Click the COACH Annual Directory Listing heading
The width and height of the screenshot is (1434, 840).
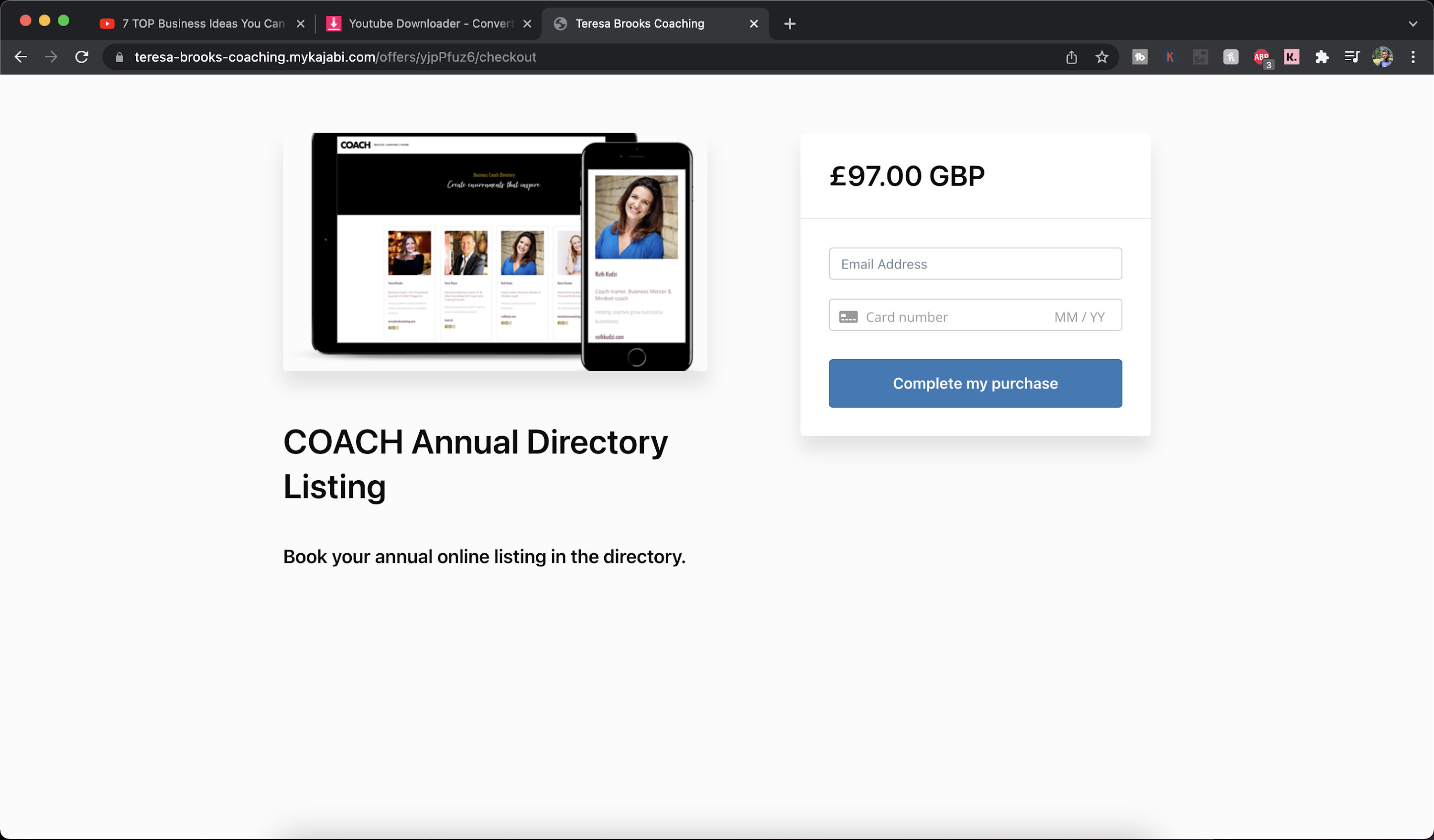coord(476,464)
